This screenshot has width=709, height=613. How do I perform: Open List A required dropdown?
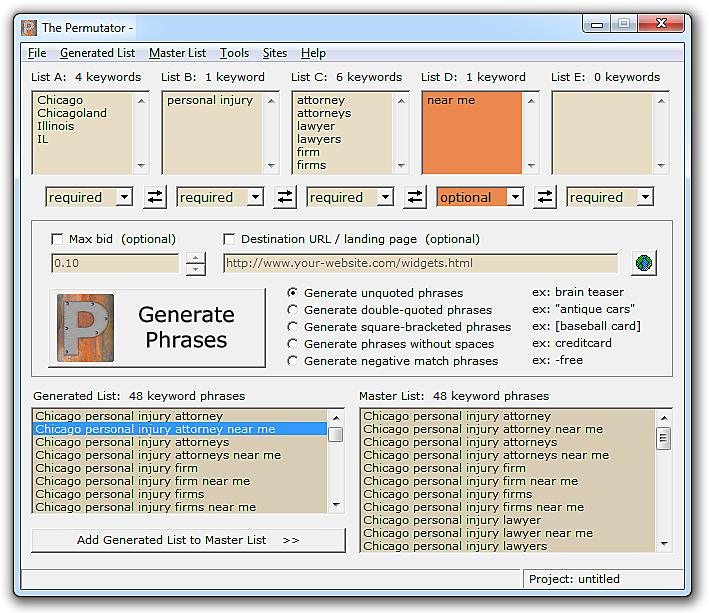pos(124,197)
